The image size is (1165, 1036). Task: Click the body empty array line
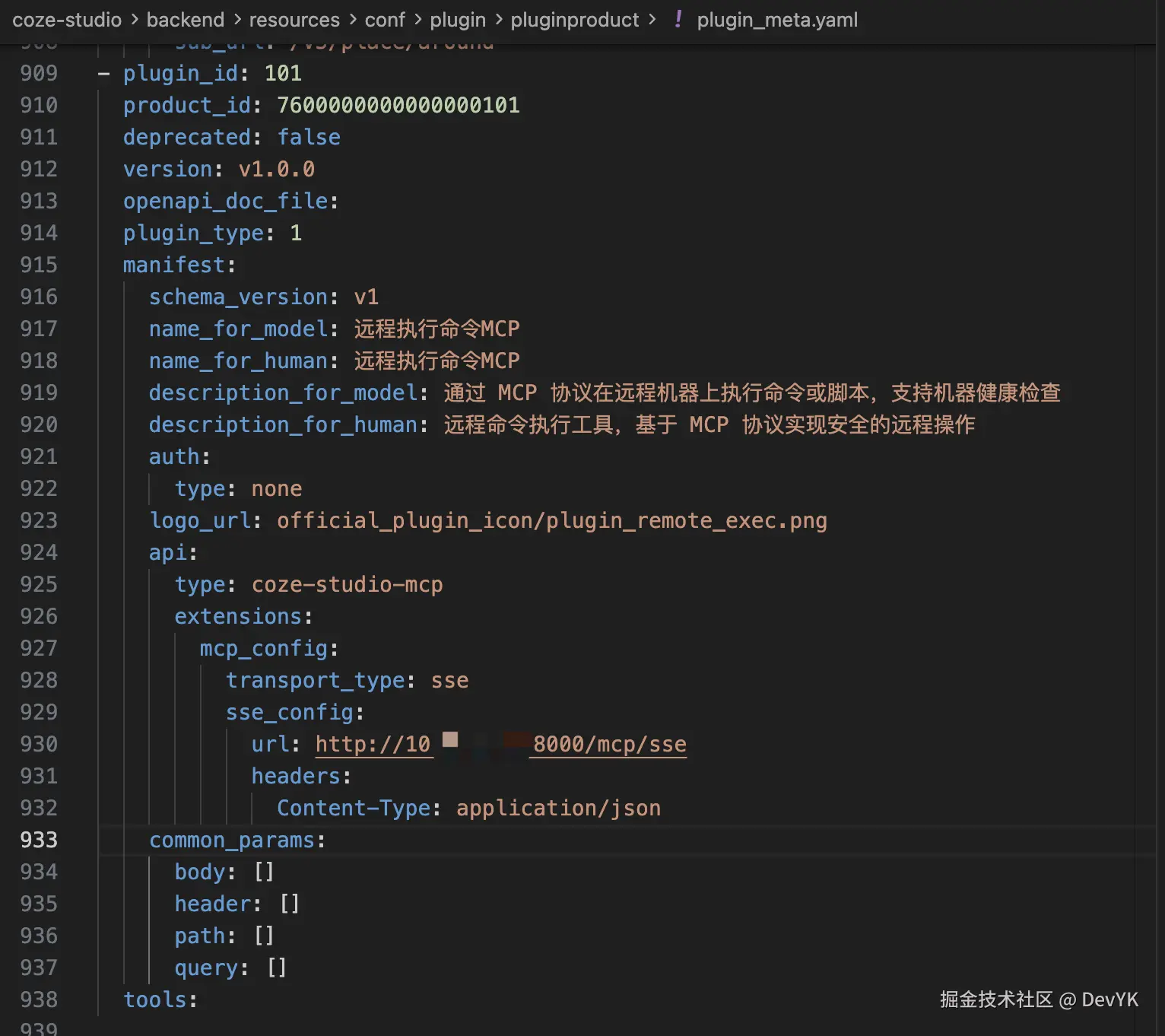click(224, 872)
